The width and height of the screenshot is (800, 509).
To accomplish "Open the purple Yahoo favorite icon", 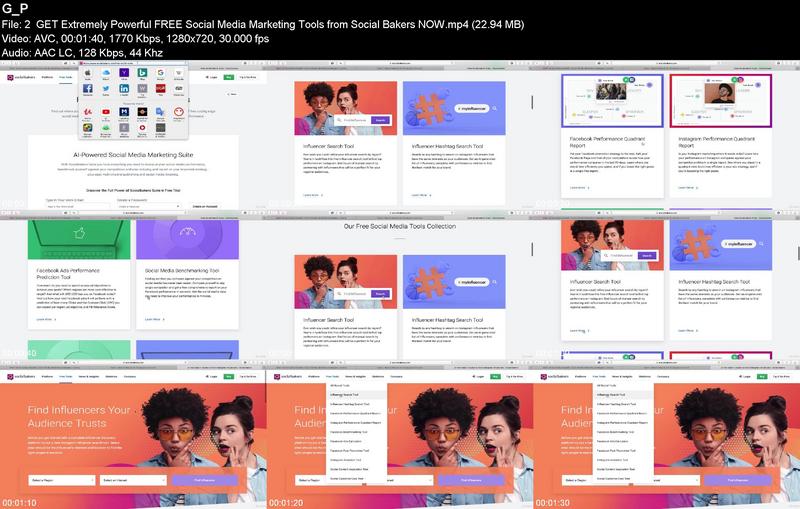I will (x=124, y=73).
